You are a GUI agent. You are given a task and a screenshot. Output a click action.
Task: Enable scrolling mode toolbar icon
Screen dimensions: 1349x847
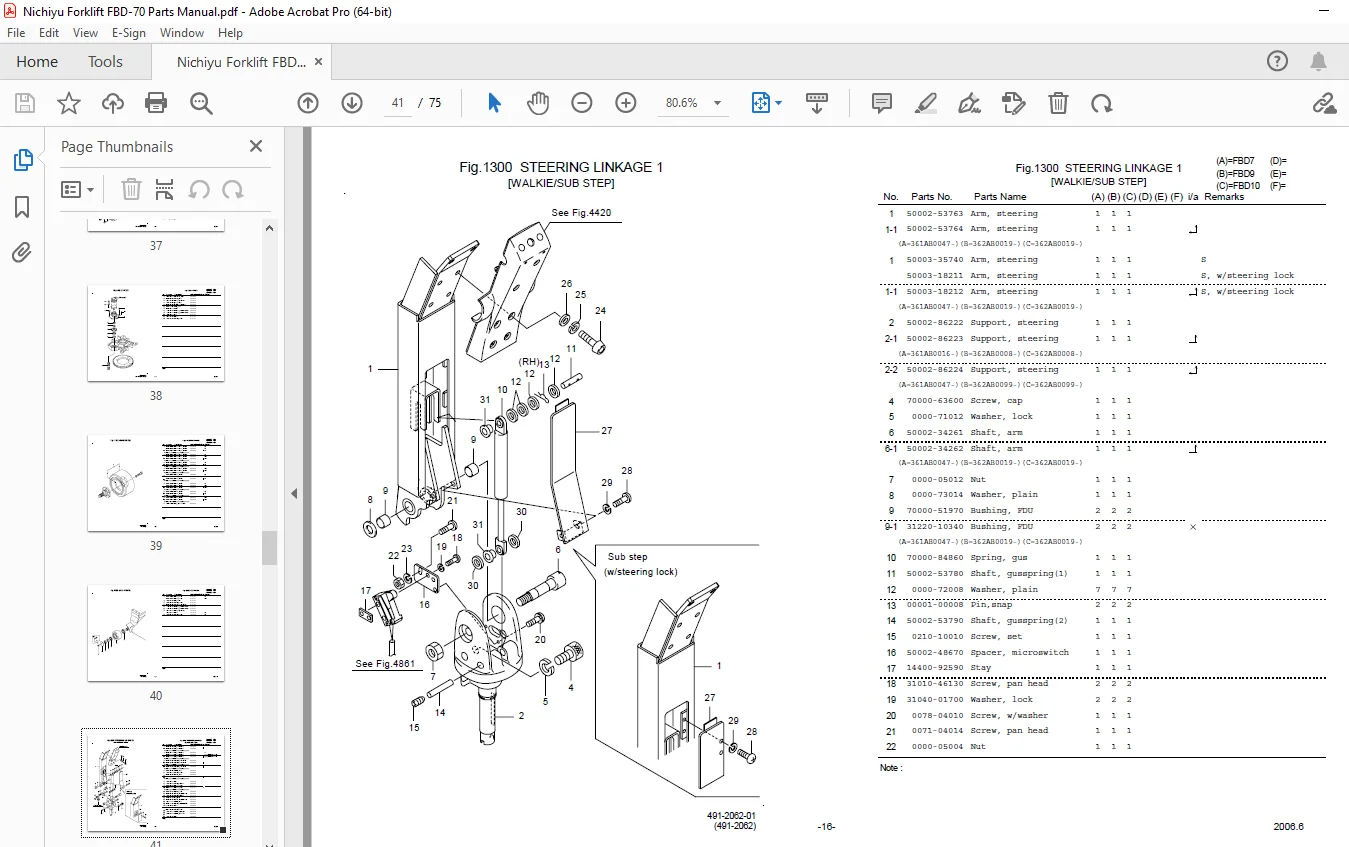tap(817, 103)
